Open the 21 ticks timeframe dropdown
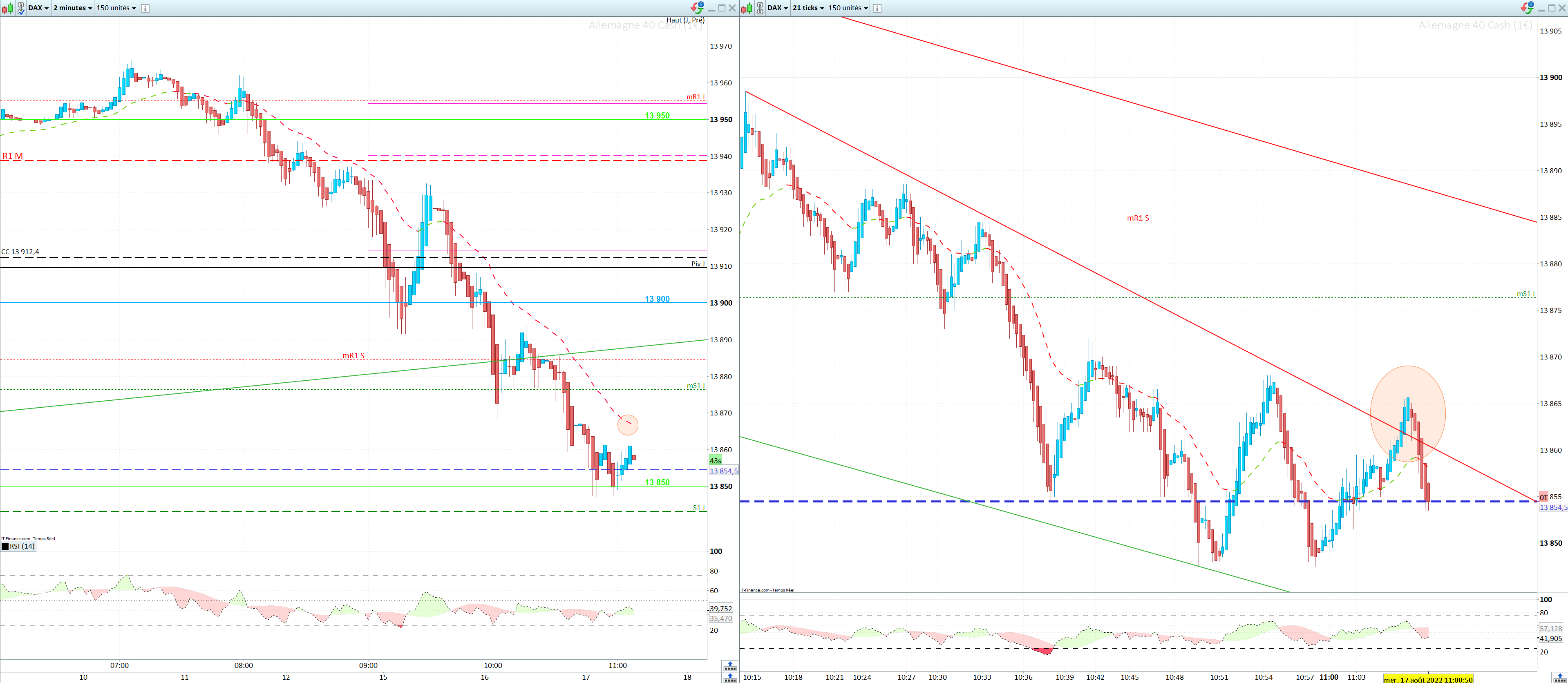The width and height of the screenshot is (1568, 683). [808, 8]
